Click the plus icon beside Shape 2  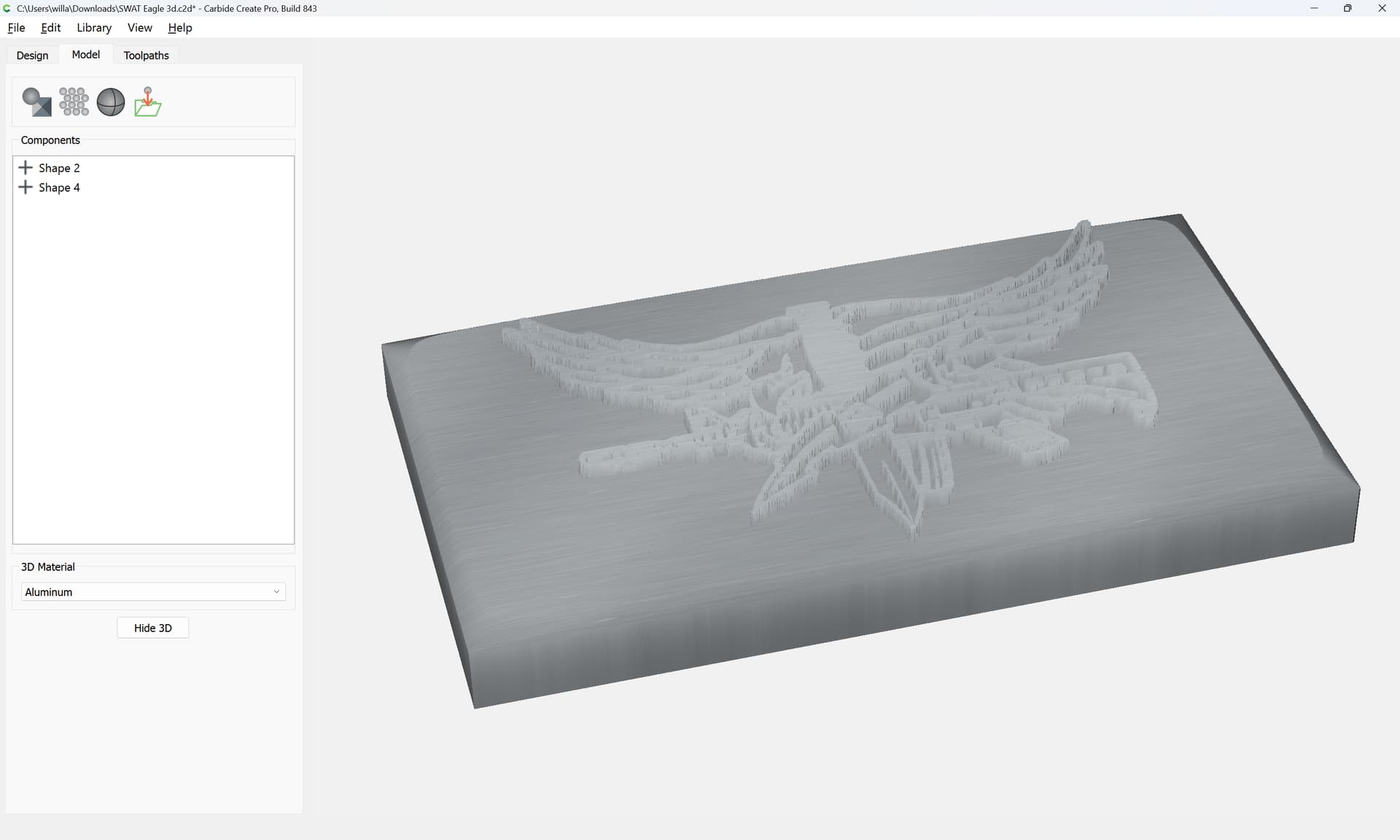(x=26, y=168)
